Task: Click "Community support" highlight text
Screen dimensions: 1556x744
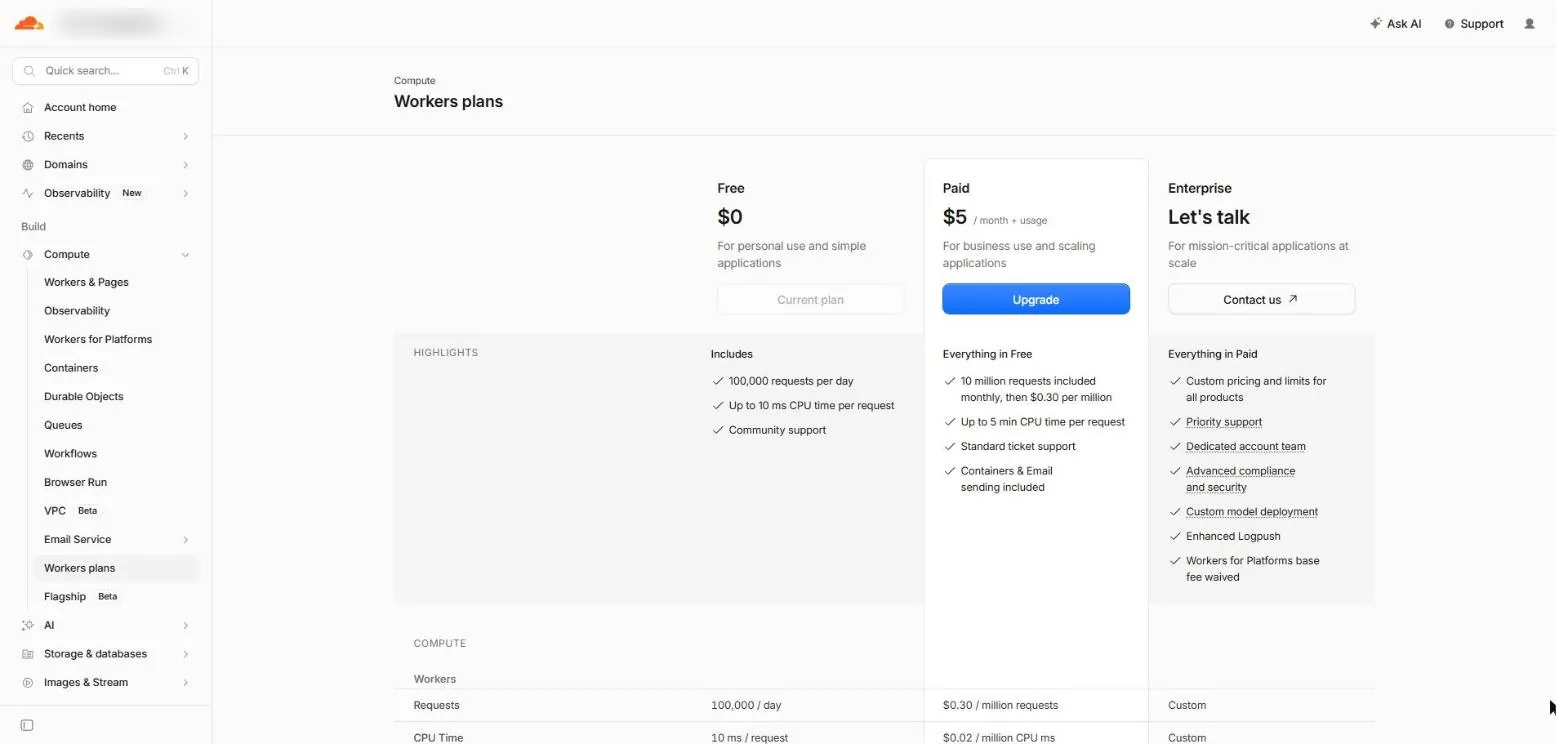Action: [x=777, y=430]
